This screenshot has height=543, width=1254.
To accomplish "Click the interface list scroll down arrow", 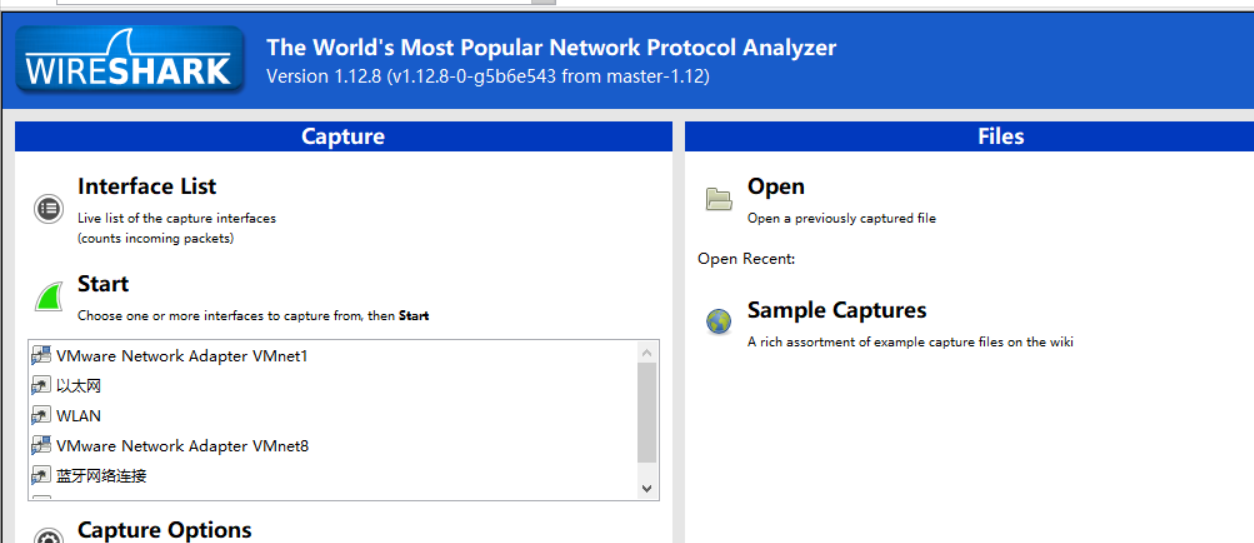I will coord(647,489).
